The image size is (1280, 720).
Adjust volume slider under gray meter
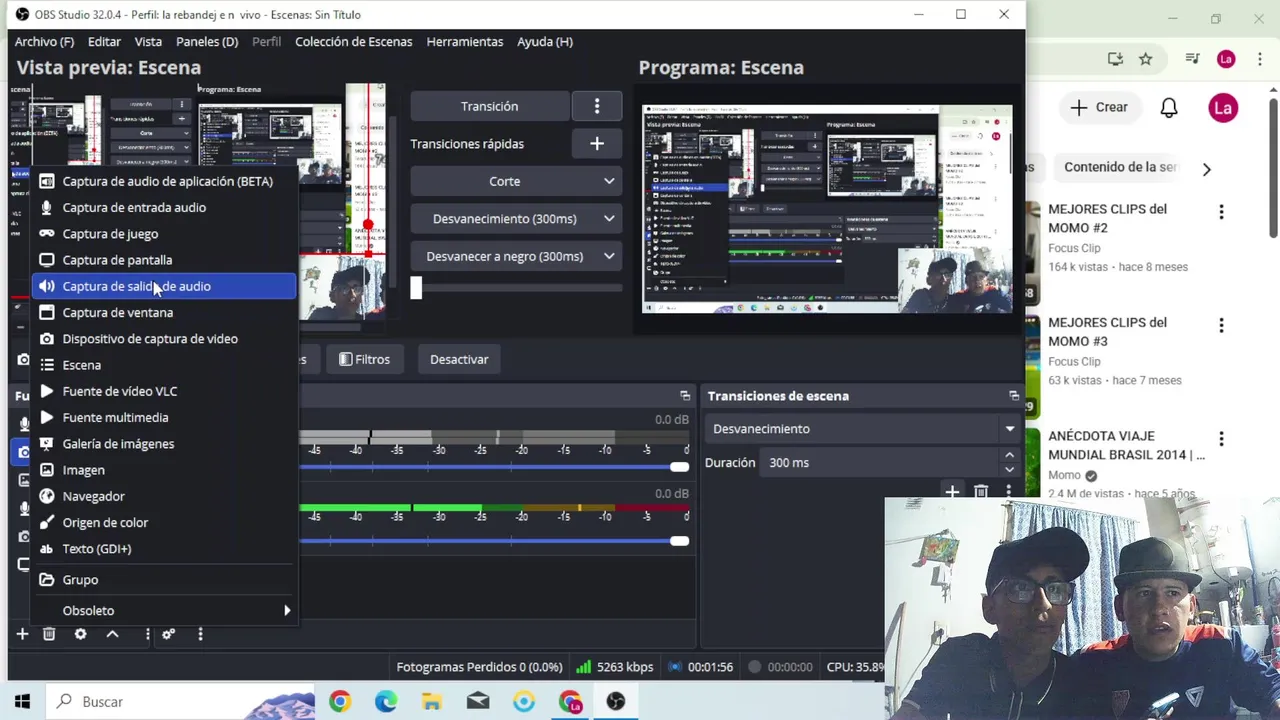click(x=679, y=467)
